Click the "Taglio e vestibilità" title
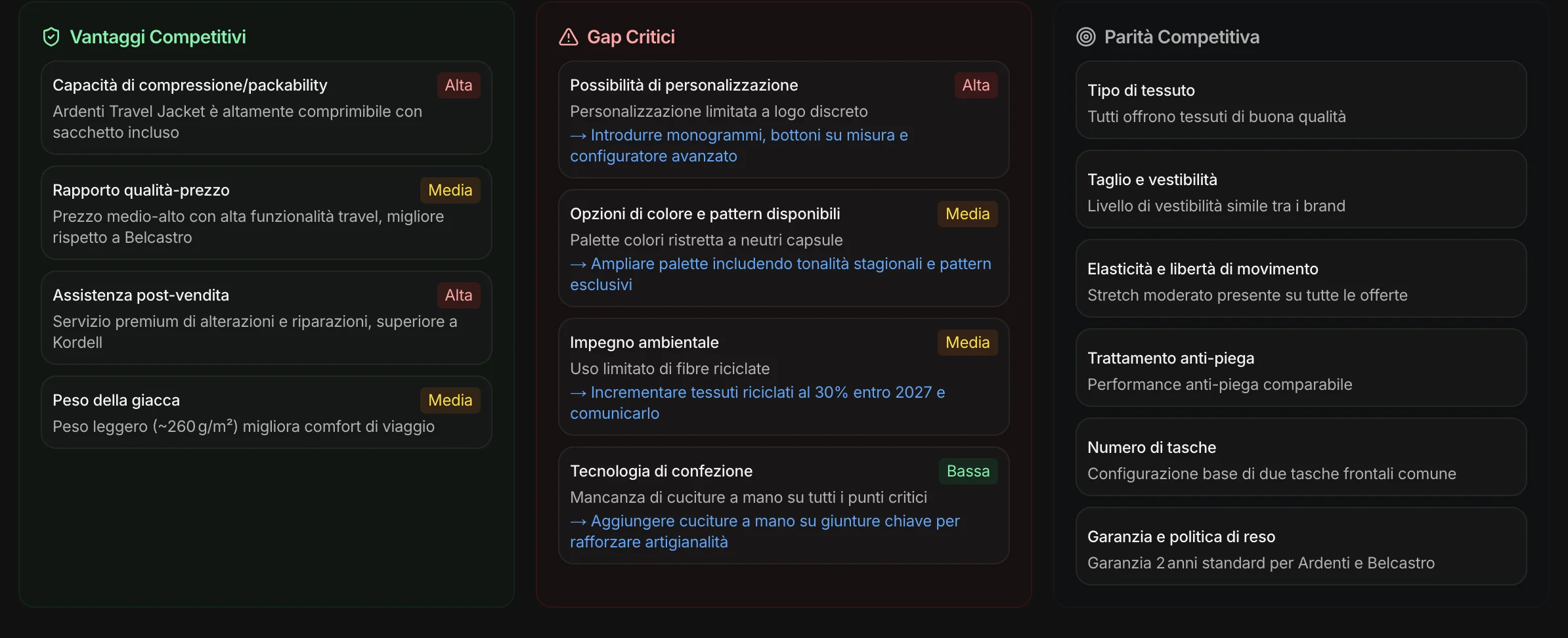Screen dimensions: 1568x638 pyautogui.click(x=1152, y=180)
